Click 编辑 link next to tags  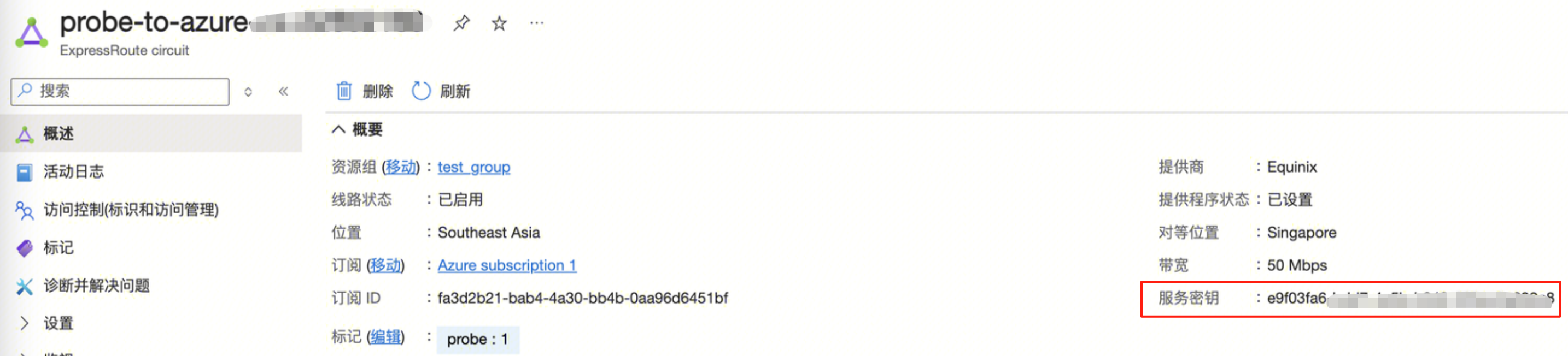pyautogui.click(x=385, y=336)
